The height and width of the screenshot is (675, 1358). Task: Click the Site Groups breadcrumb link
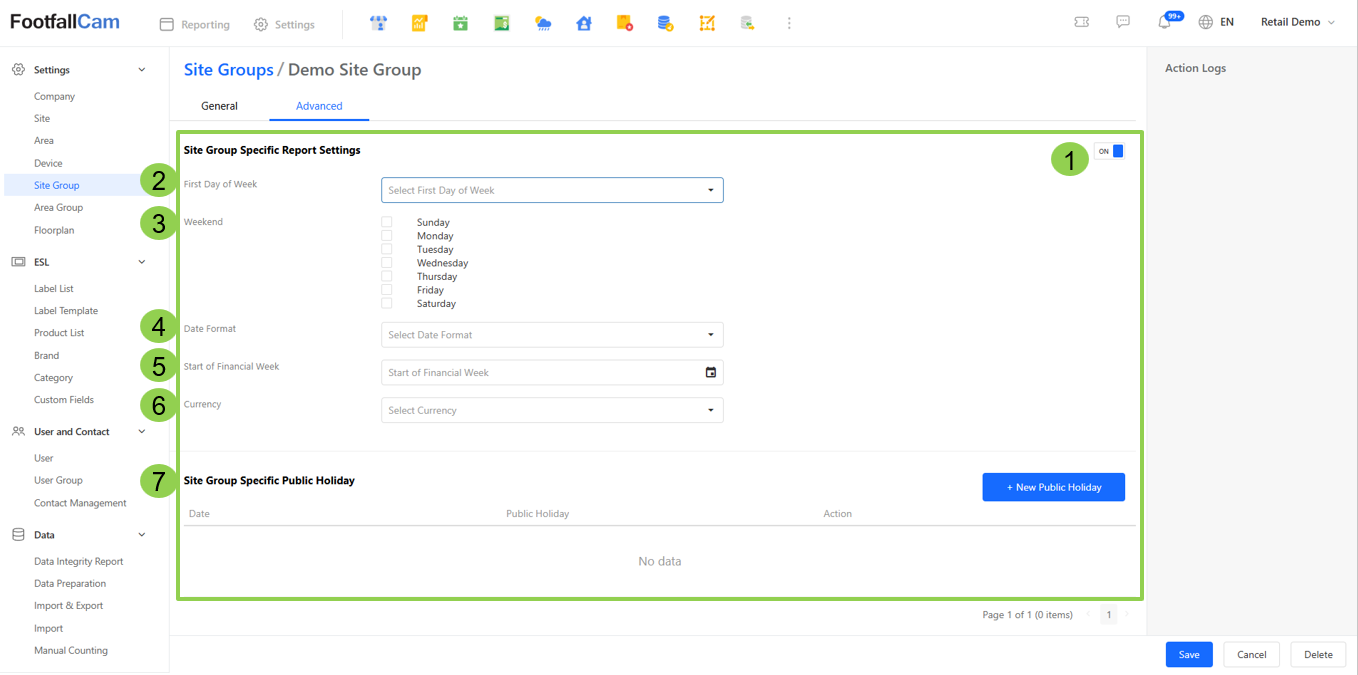228,70
